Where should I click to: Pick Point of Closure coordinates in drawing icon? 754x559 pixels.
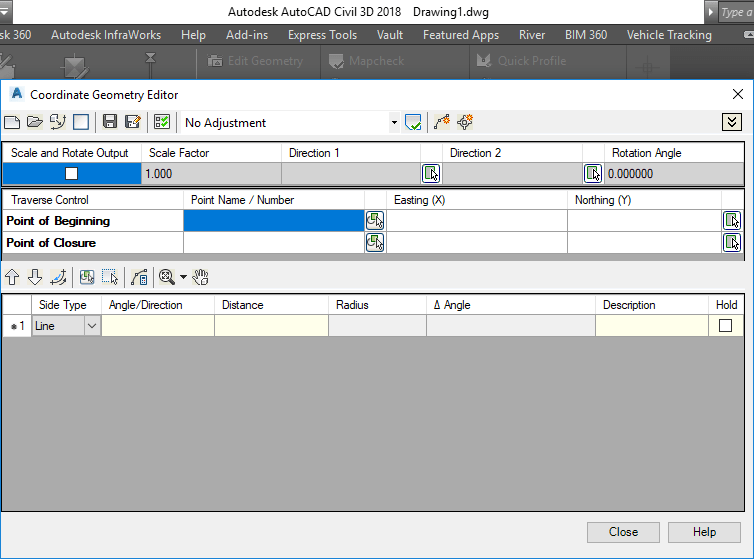click(x=732, y=242)
